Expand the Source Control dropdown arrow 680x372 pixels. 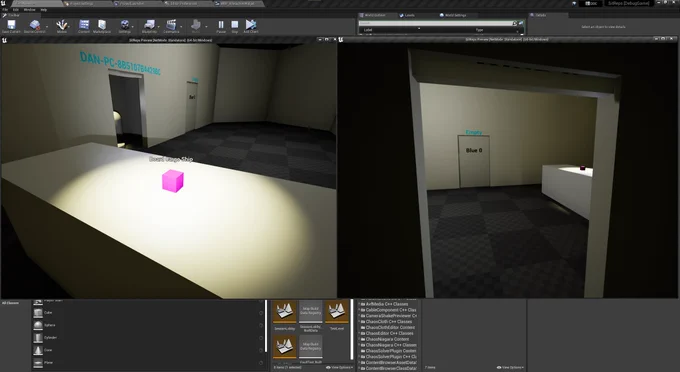coord(47,26)
